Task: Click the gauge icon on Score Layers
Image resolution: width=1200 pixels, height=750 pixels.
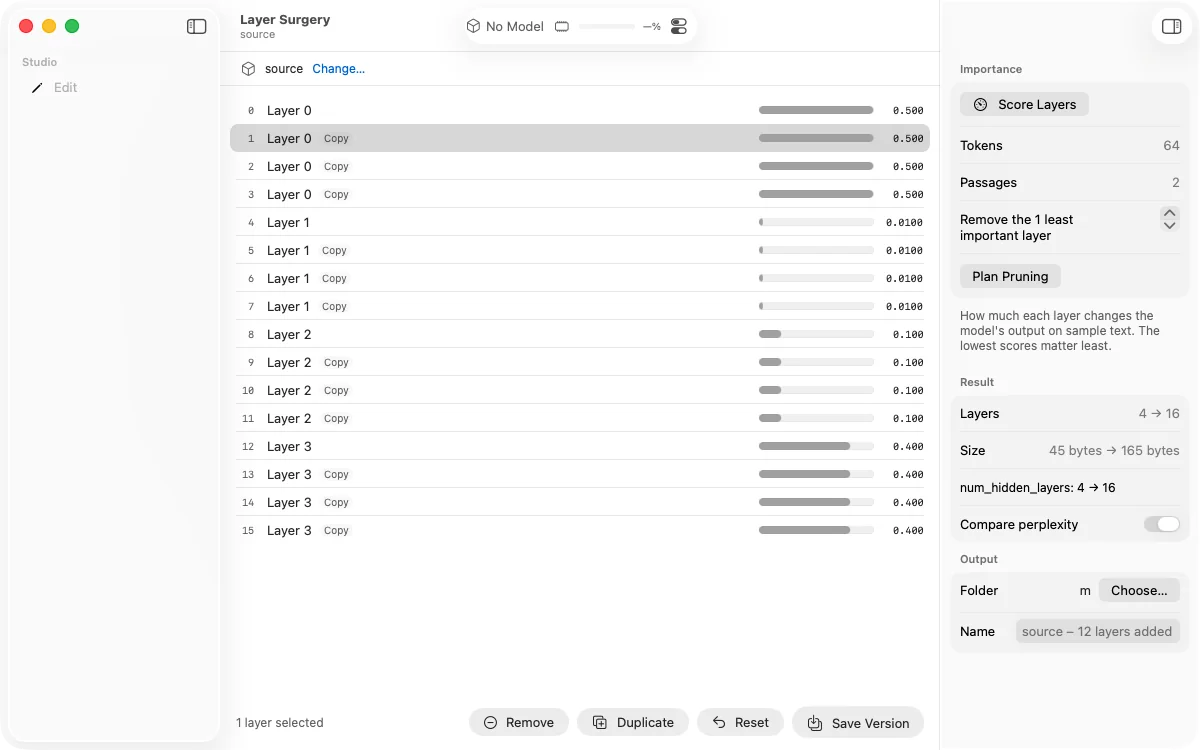Action: (x=980, y=104)
